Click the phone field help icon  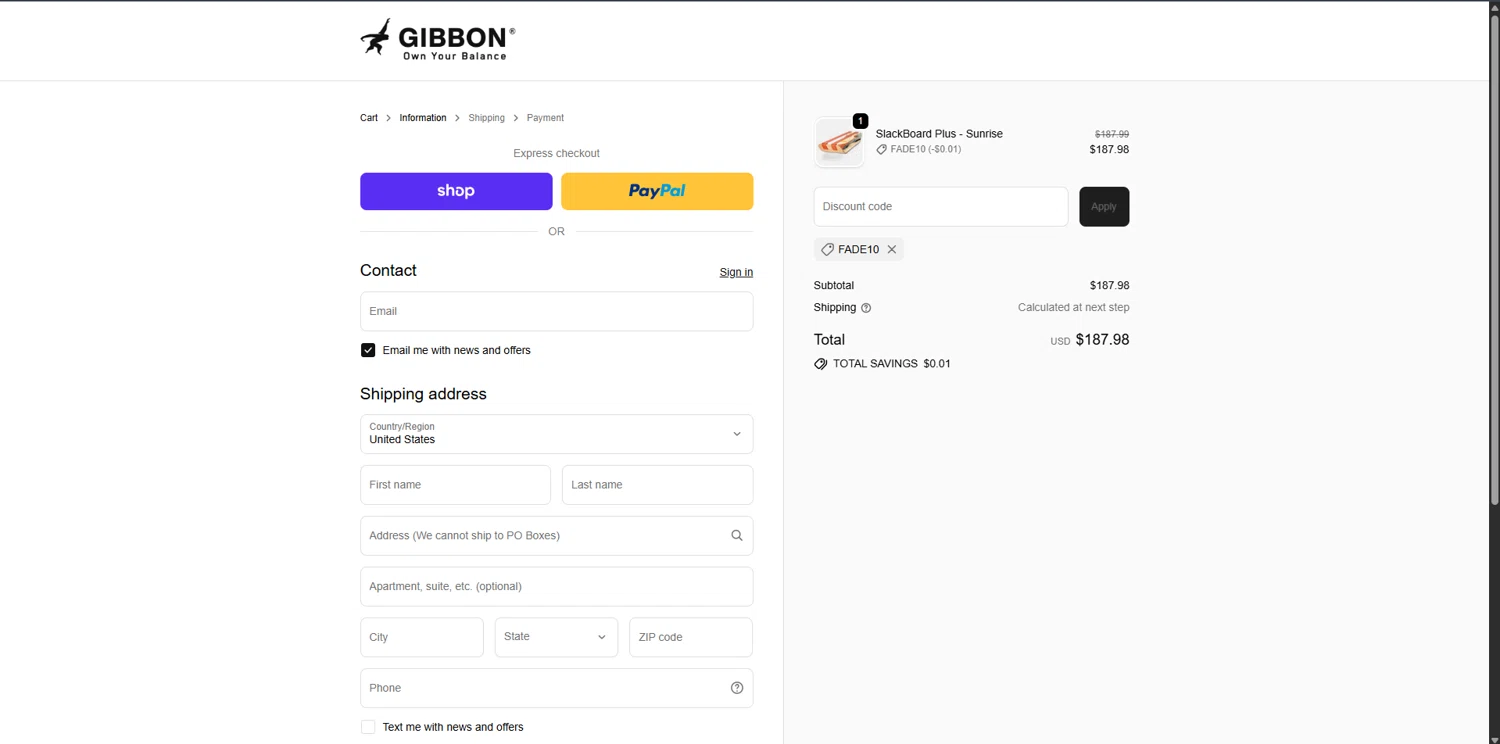point(737,688)
